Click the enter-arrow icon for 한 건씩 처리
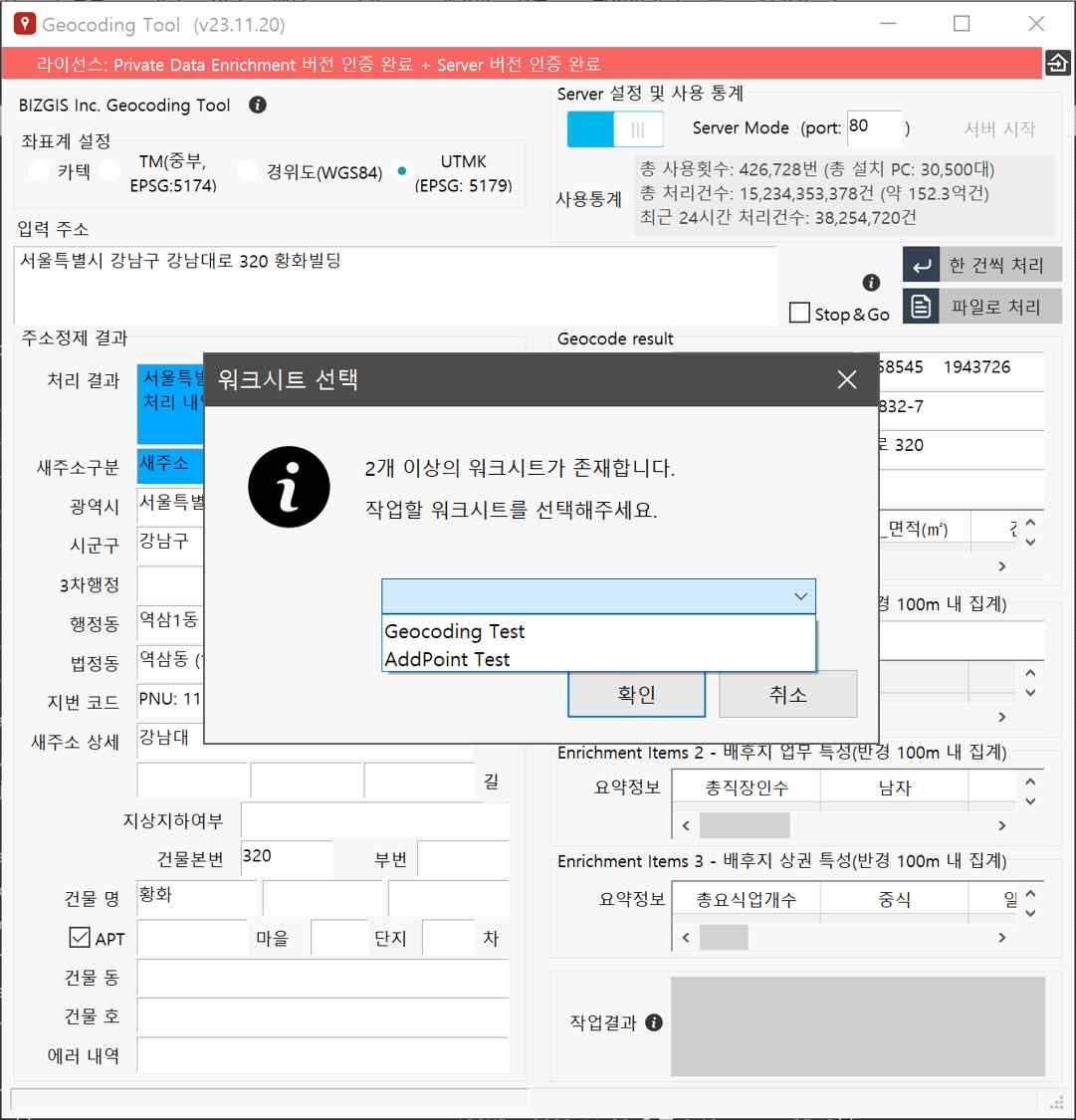Viewport: 1076px width, 1120px height. coord(921,265)
